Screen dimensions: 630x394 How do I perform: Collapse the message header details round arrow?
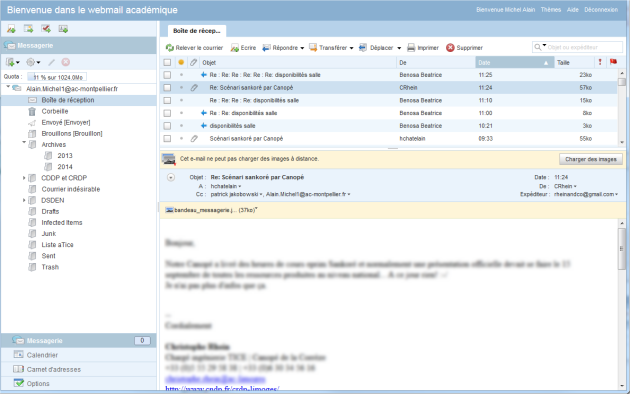click(x=171, y=177)
